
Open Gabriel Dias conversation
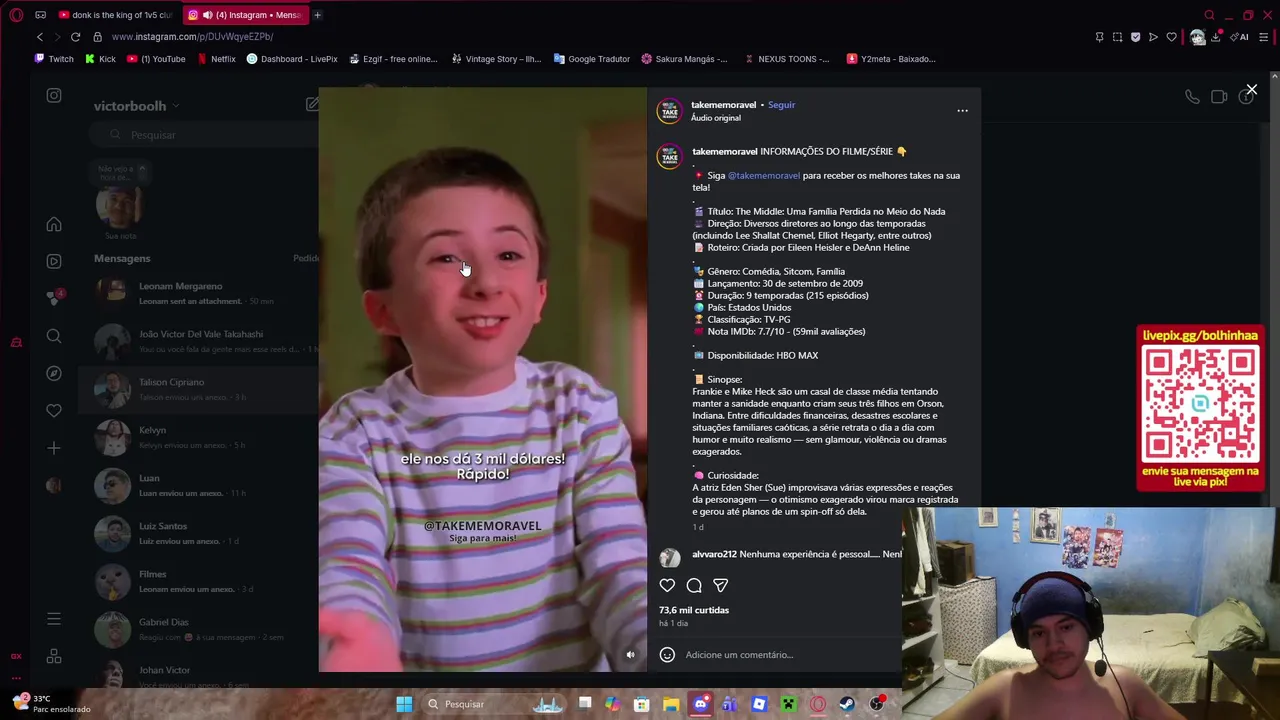point(200,629)
